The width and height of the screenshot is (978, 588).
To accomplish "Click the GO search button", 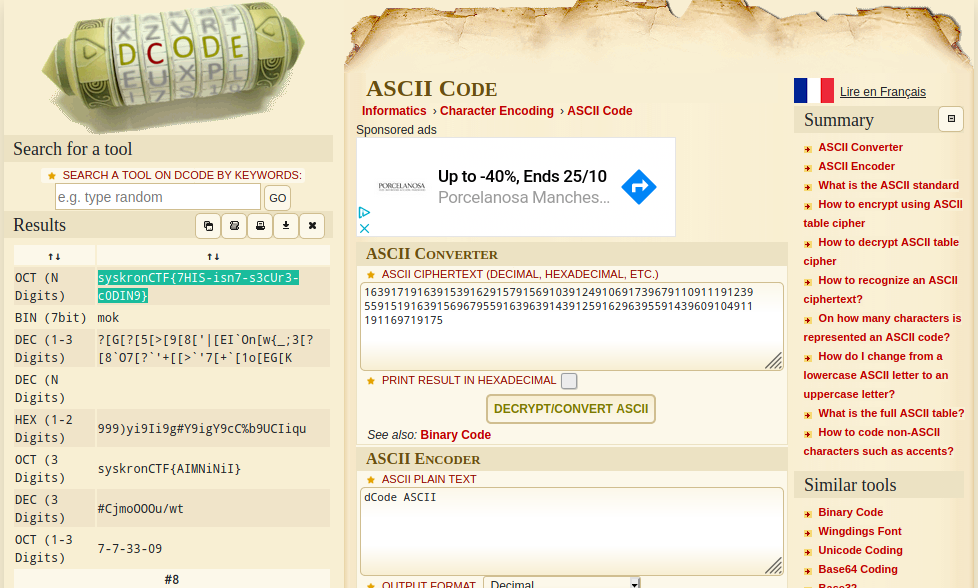I will 278,198.
